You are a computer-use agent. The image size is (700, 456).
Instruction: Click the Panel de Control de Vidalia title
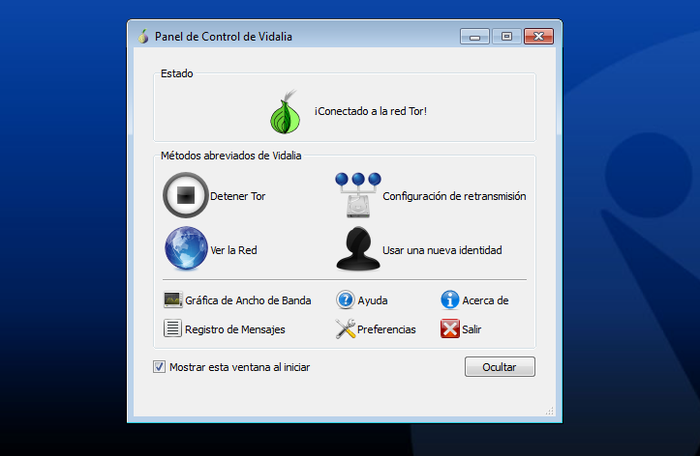[x=223, y=37]
